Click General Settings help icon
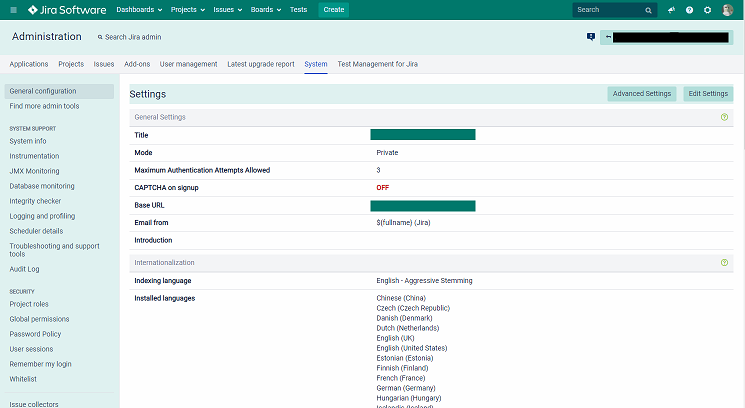 (x=724, y=117)
